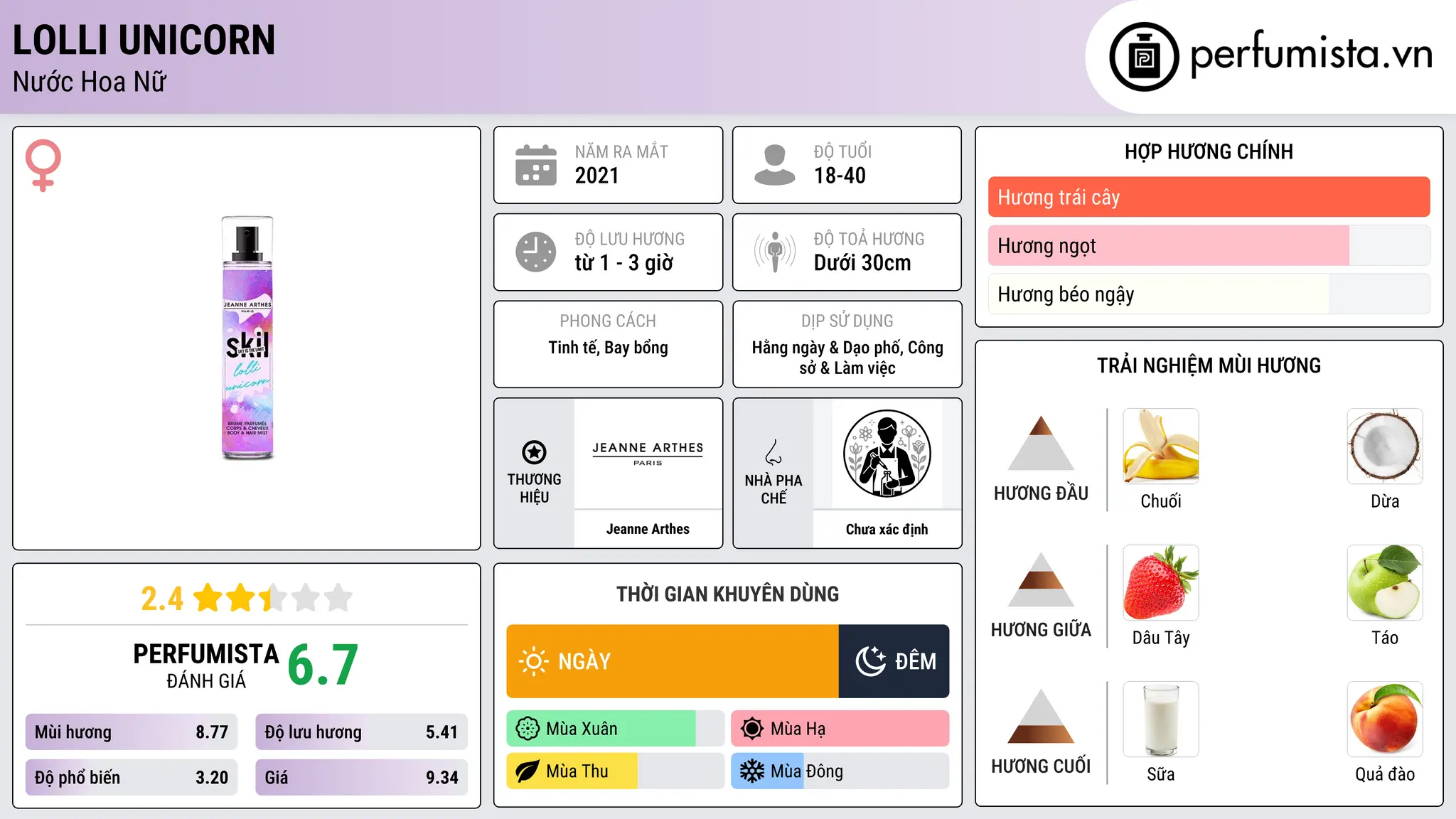Click the Chưa xác định perfumer label
The height and width of the screenshot is (819, 1456).
point(887,529)
